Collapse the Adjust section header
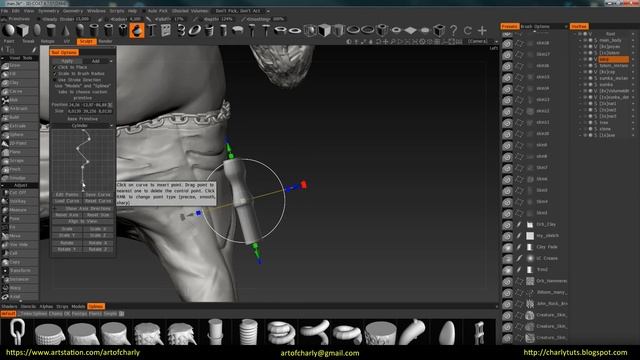This screenshot has width=640, height=360. [x=20, y=185]
